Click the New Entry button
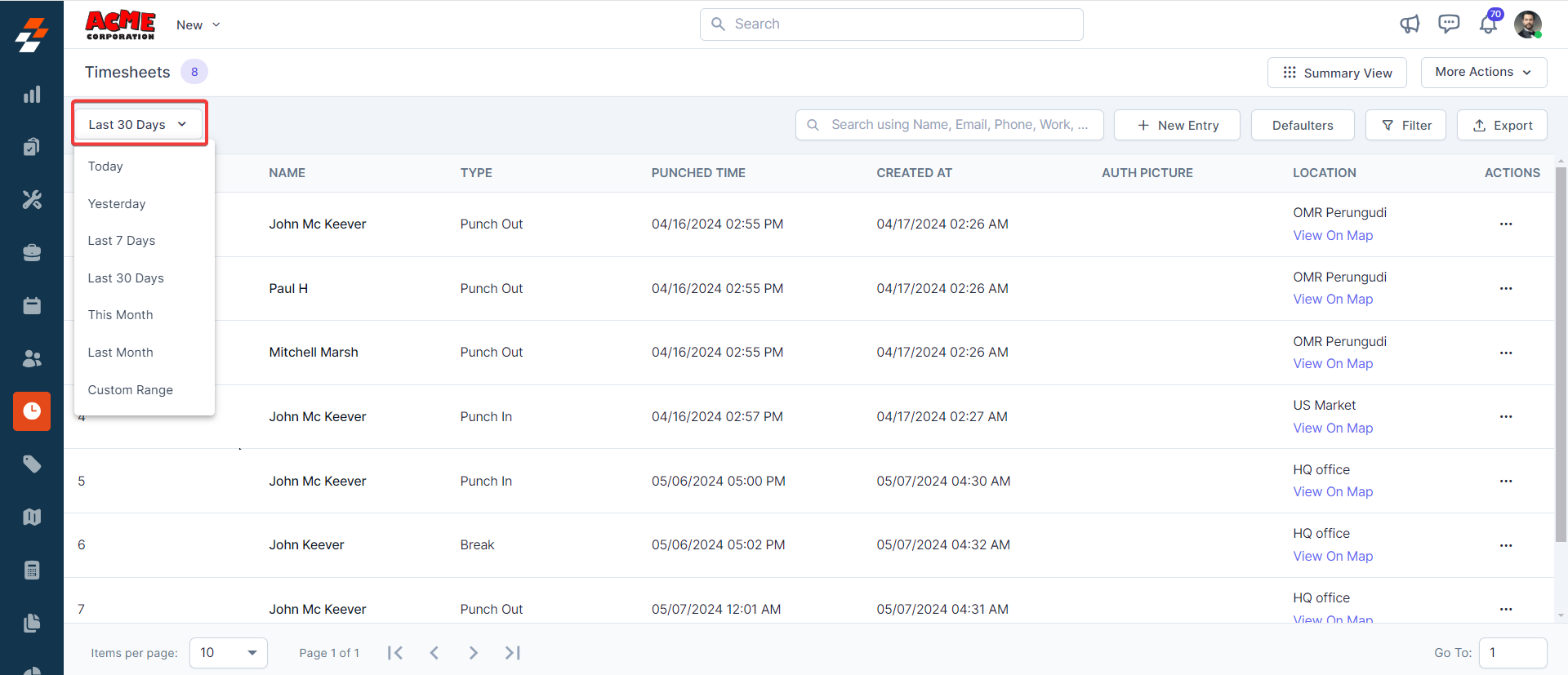Screen dimensions: 1568x675 (1177, 126)
